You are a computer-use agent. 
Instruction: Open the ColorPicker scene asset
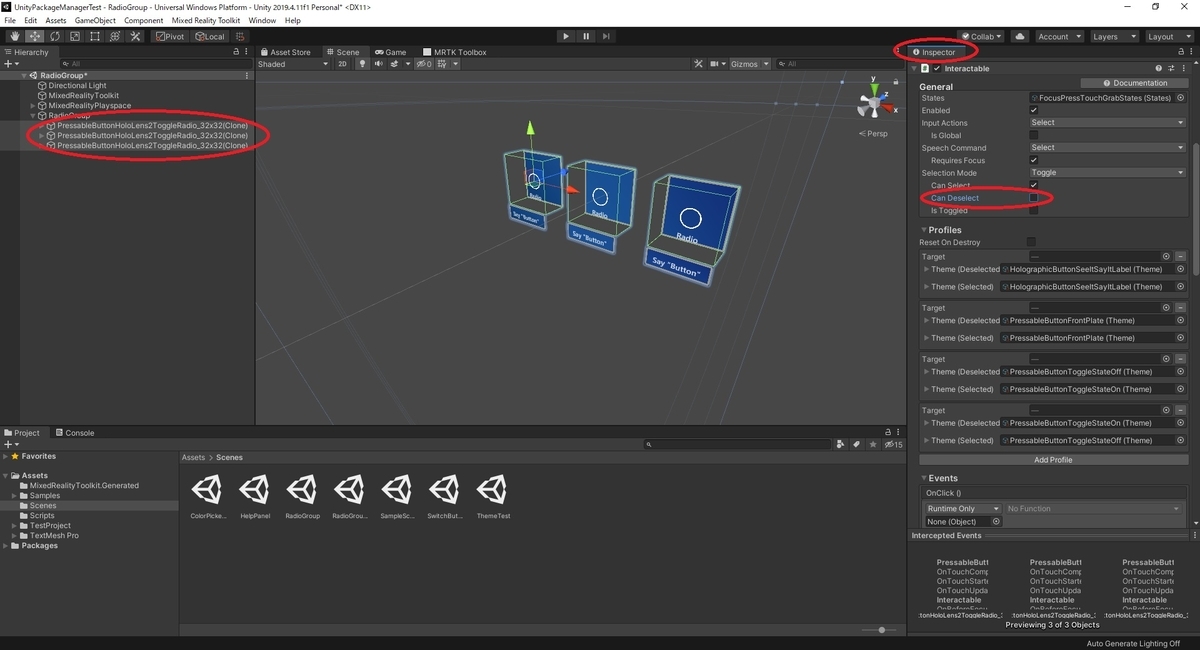207,497
